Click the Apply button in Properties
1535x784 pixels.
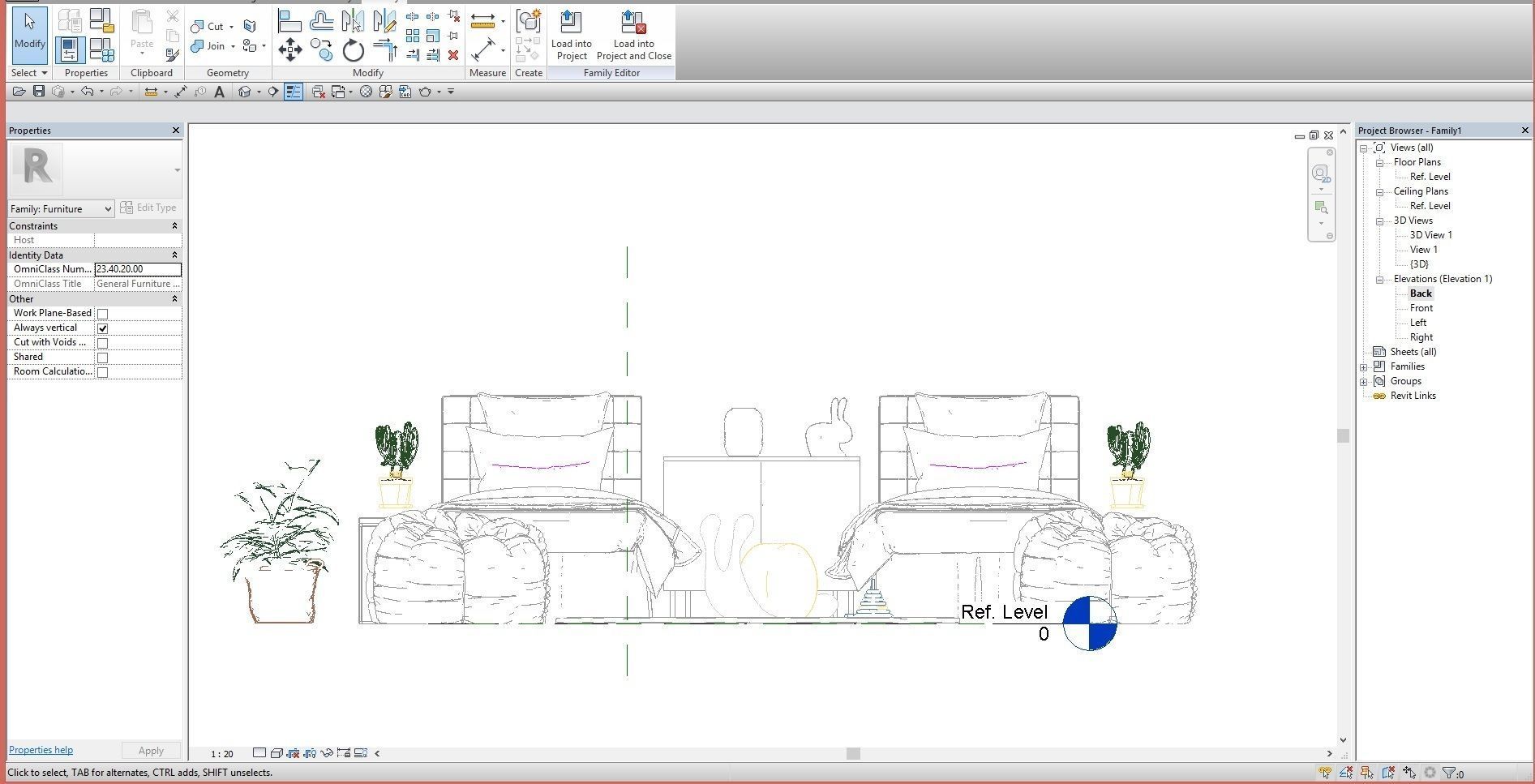tap(151, 751)
